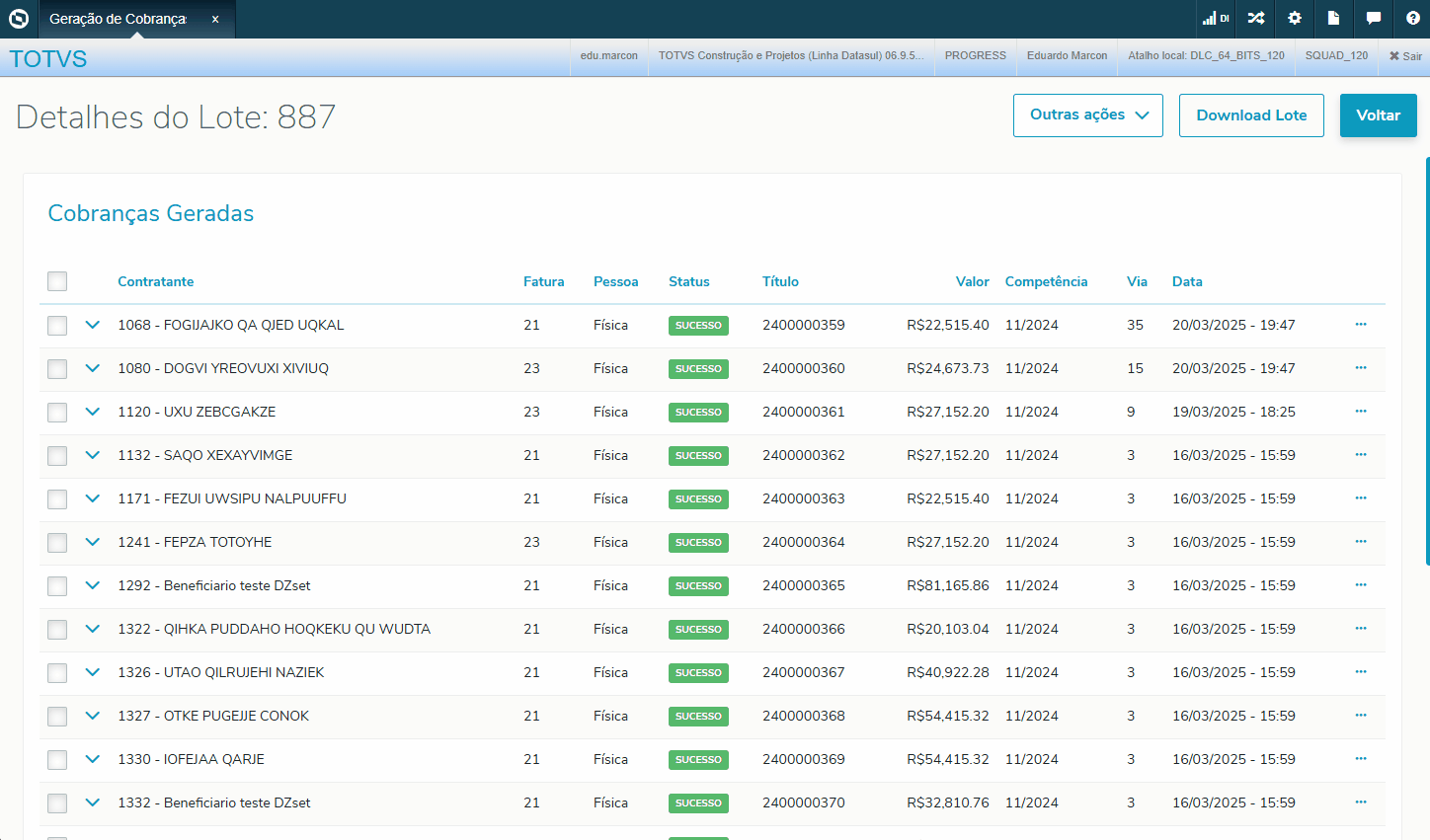Viewport: 1430px width, 840px height.
Task: Expand row 1332 Beneficiario teste DZset details
Action: tap(93, 802)
